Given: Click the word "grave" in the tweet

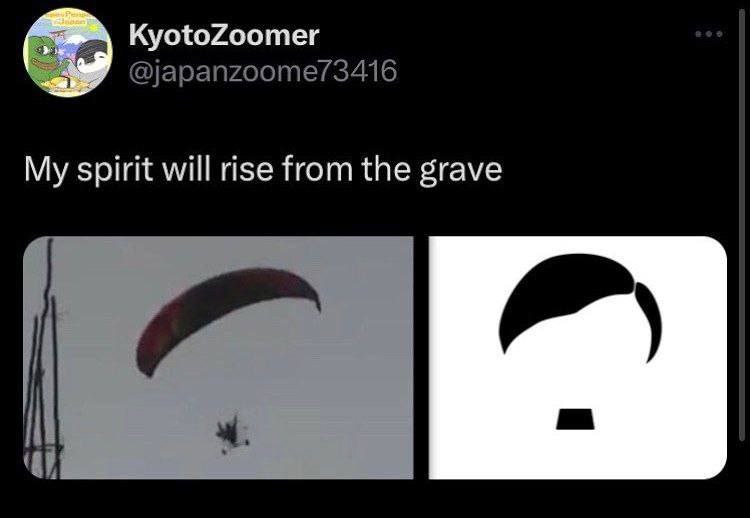Looking at the screenshot, I should [x=461, y=171].
